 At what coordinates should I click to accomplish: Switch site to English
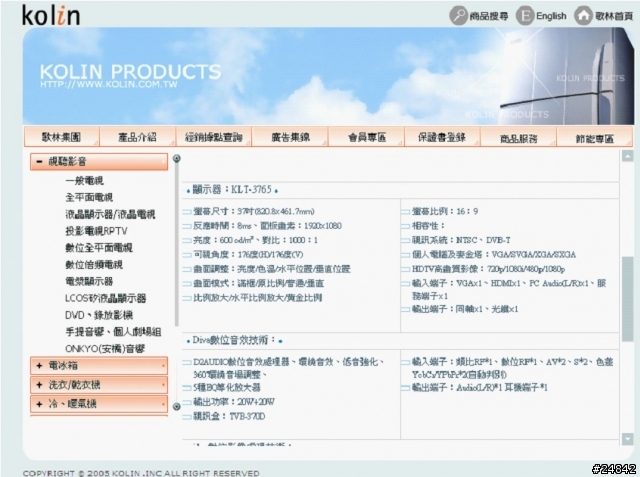(551, 16)
